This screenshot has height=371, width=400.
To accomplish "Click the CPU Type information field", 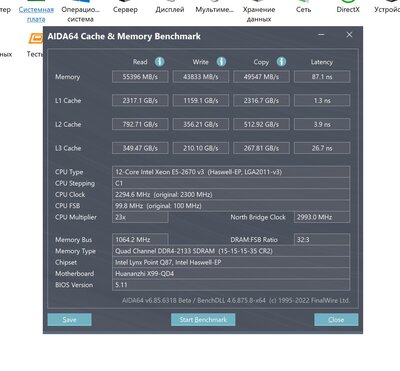I will (231, 172).
